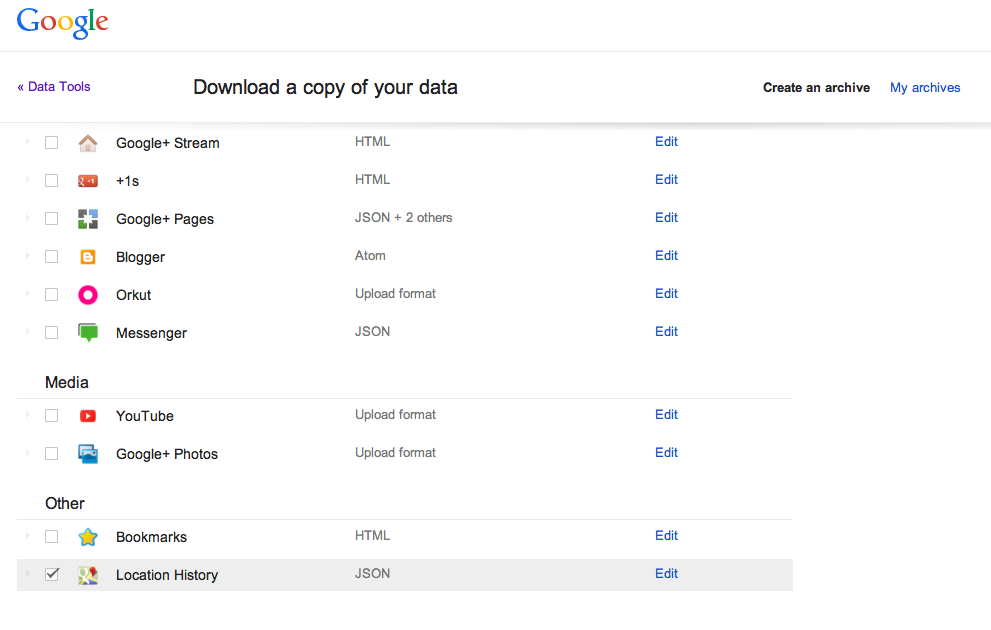
Task: Open the My archives tab
Action: [925, 88]
